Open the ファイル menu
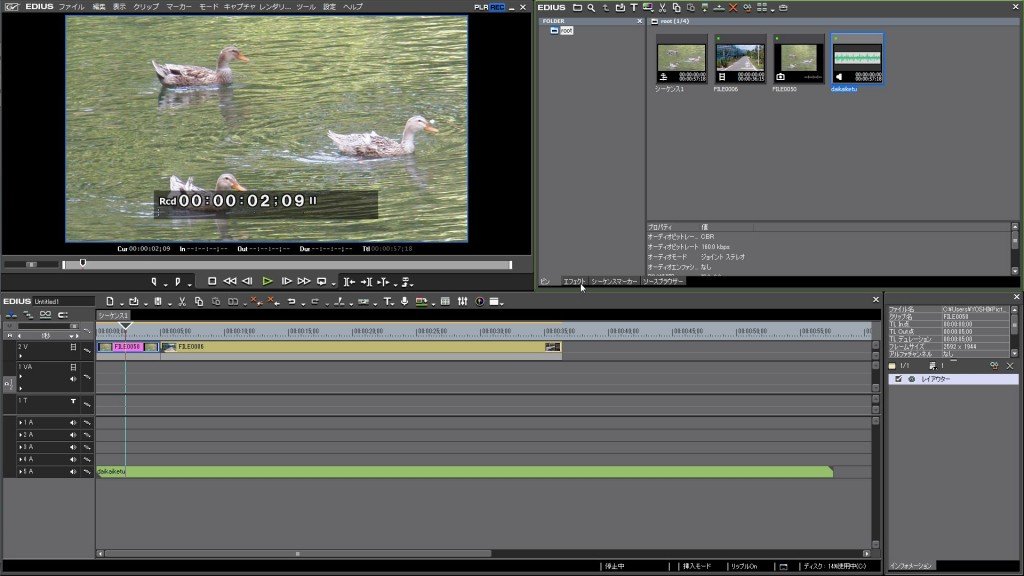Viewport: 1024px width, 576px height. (71, 7)
